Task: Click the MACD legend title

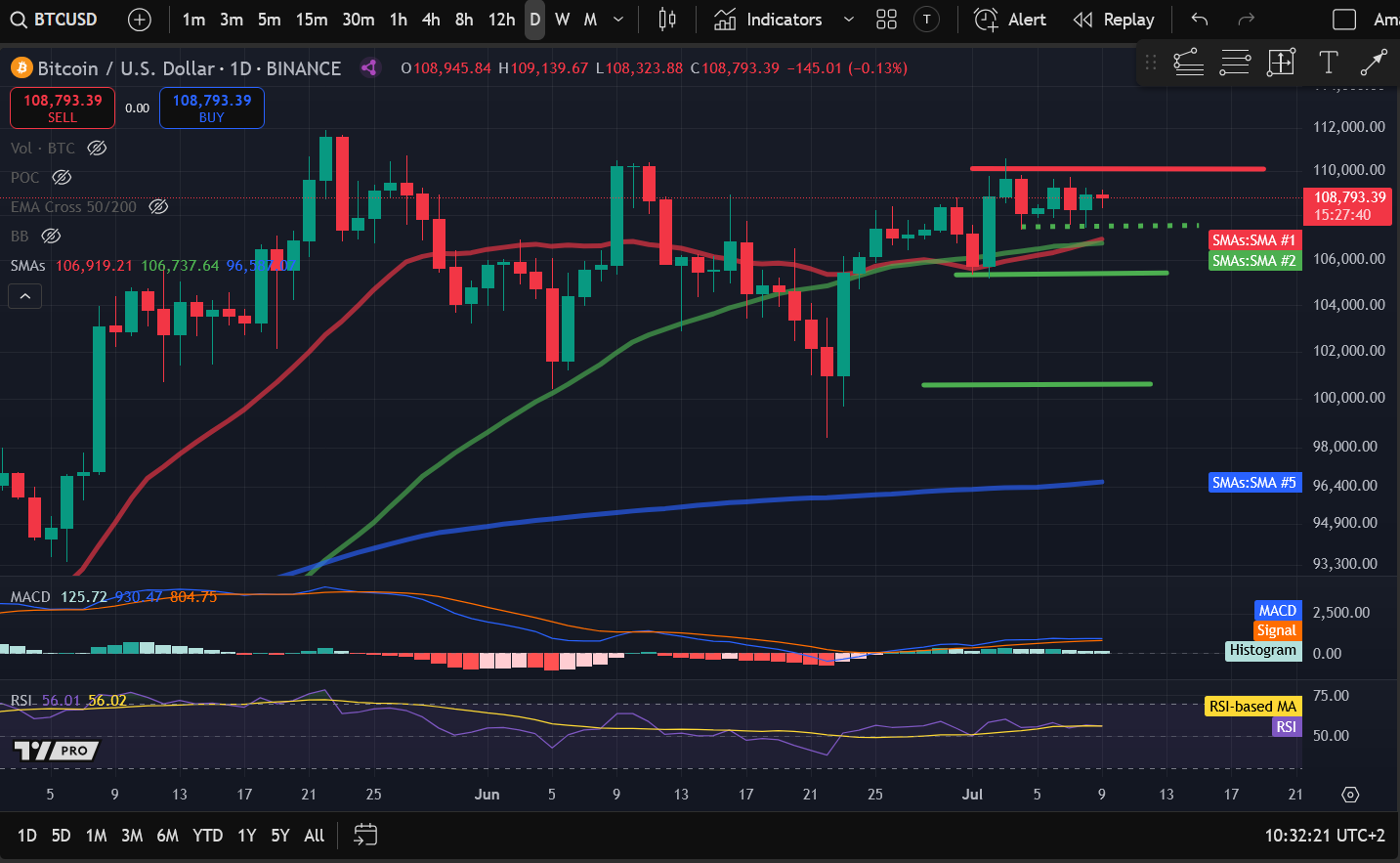Action: 30,597
